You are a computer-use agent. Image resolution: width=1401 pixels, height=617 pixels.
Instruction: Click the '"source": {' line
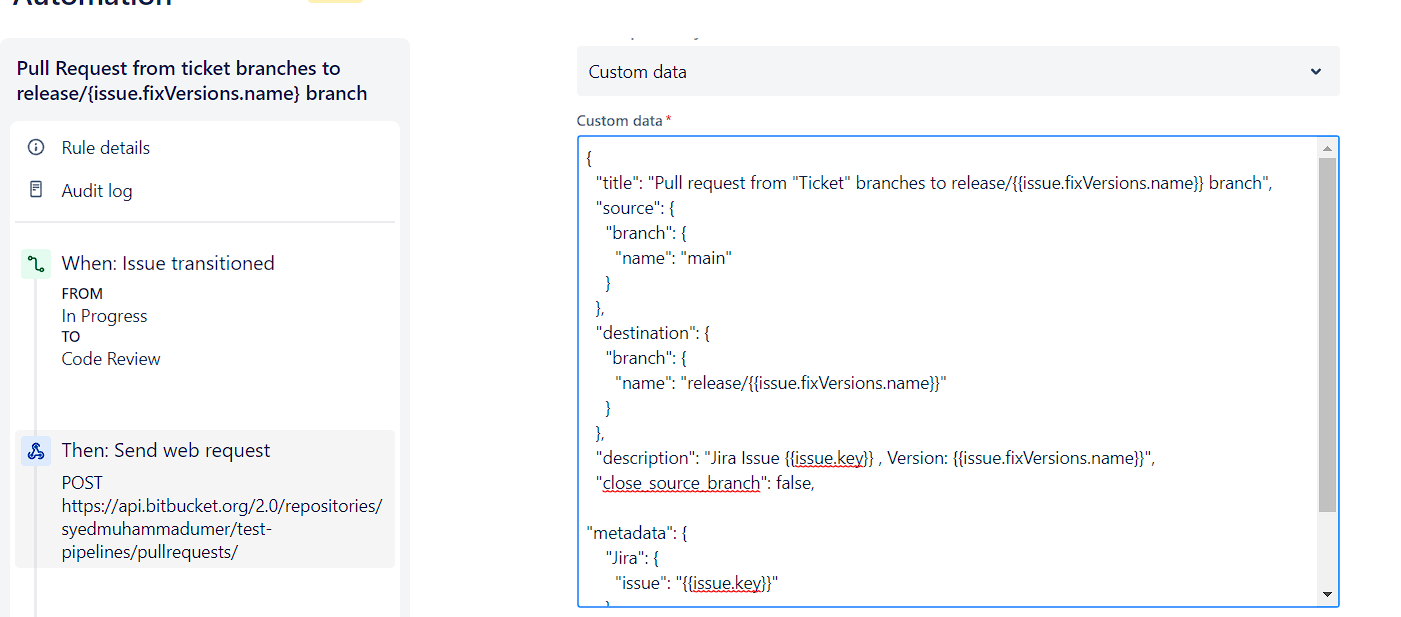pos(635,208)
